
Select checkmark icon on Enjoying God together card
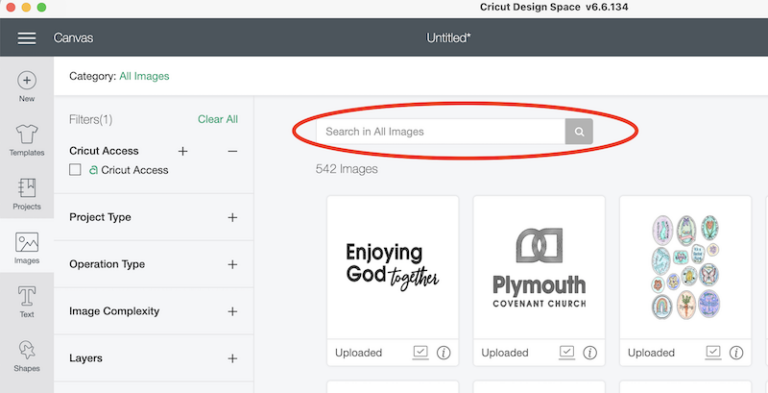click(x=420, y=352)
